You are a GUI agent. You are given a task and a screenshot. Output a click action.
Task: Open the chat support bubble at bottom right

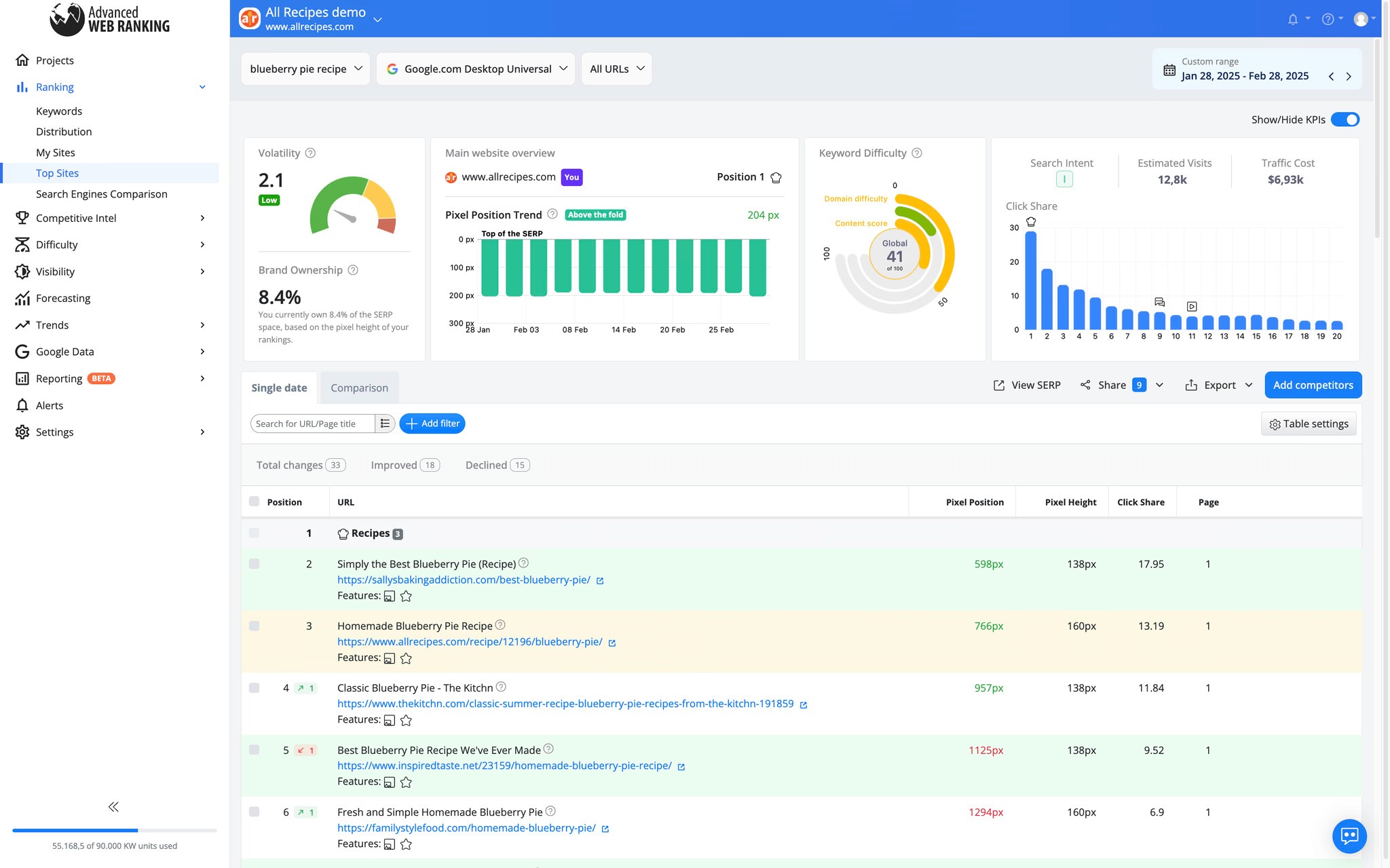click(1349, 836)
